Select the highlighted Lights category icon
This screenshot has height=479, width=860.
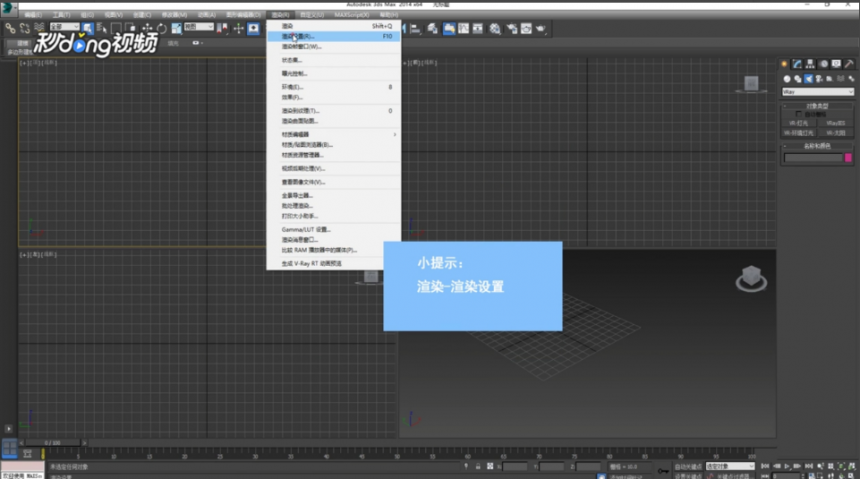[x=808, y=79]
